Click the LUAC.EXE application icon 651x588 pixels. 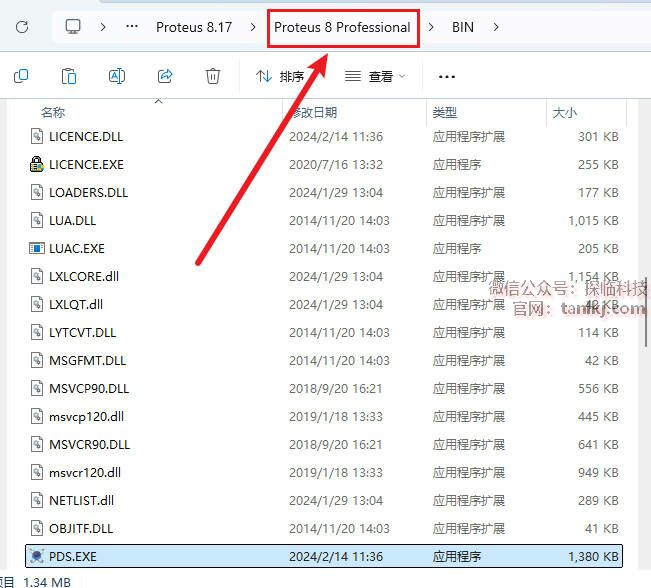[x=37, y=248]
